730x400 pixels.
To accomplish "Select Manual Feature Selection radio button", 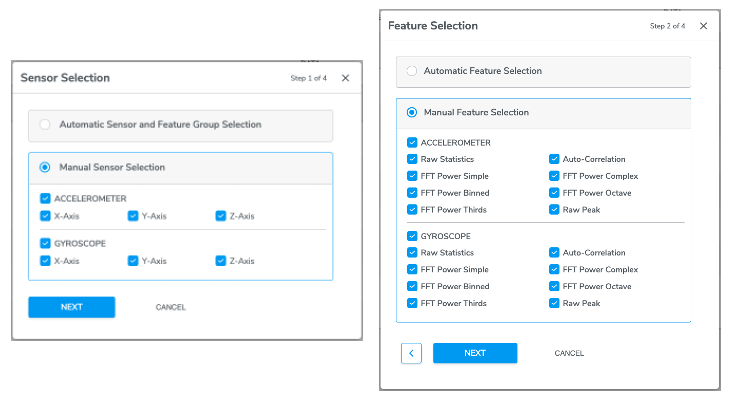I will point(412,112).
